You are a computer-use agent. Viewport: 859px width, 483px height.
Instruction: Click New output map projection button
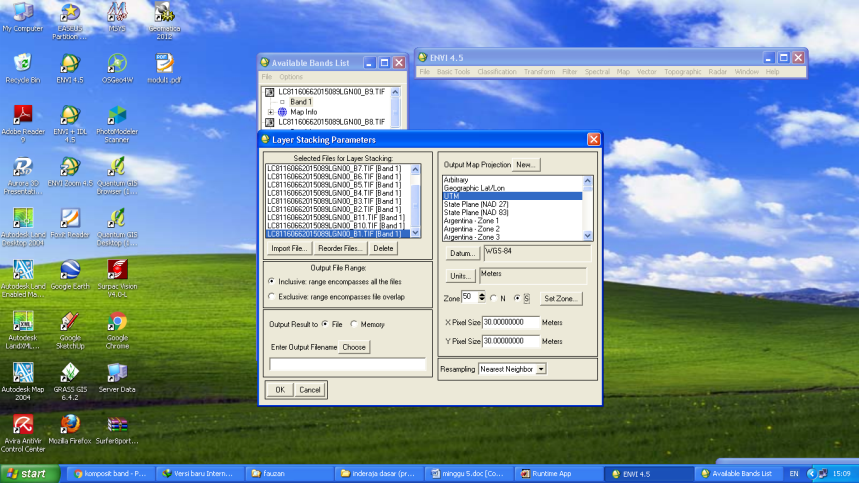click(525, 164)
